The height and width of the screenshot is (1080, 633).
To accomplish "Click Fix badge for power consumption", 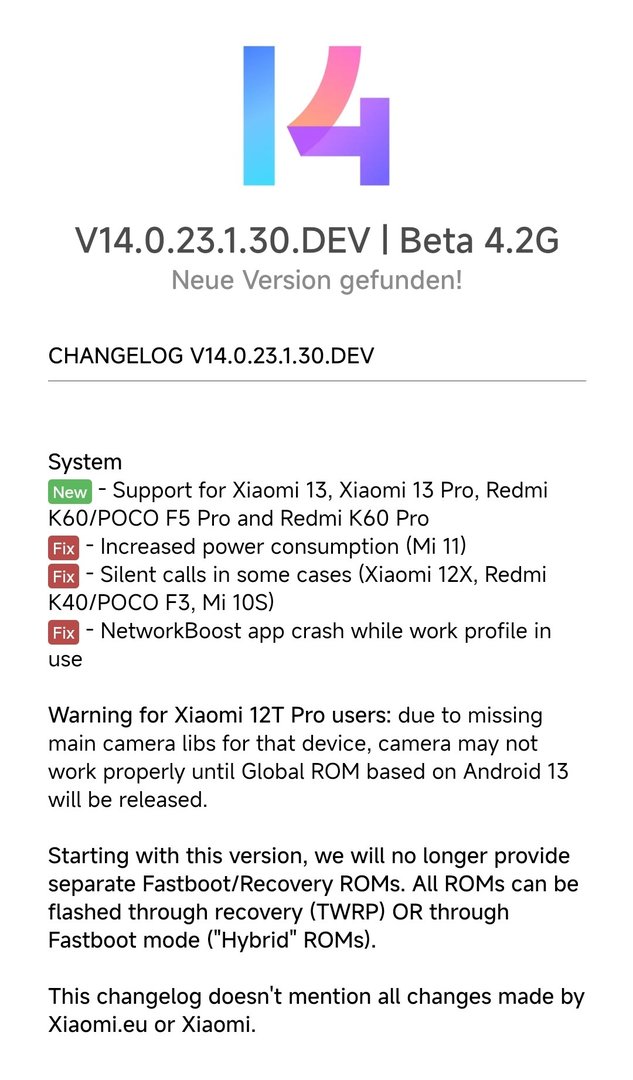I will coord(63,548).
